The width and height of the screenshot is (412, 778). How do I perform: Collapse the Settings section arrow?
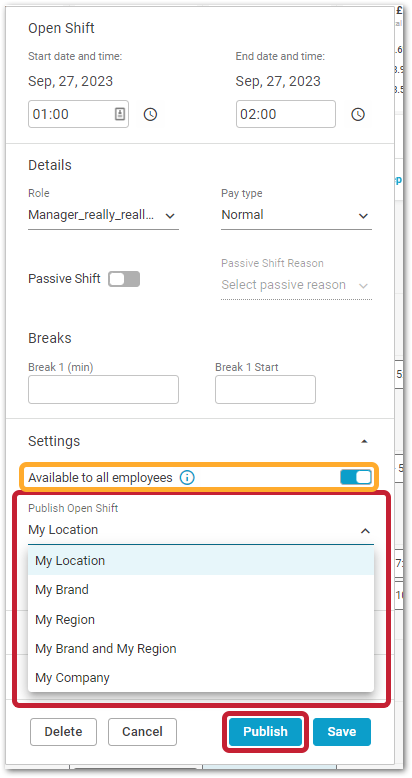coord(364,441)
